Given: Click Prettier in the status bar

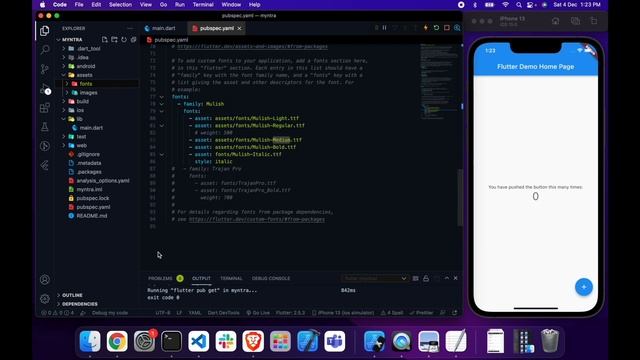Looking at the screenshot, I should coord(421,313).
